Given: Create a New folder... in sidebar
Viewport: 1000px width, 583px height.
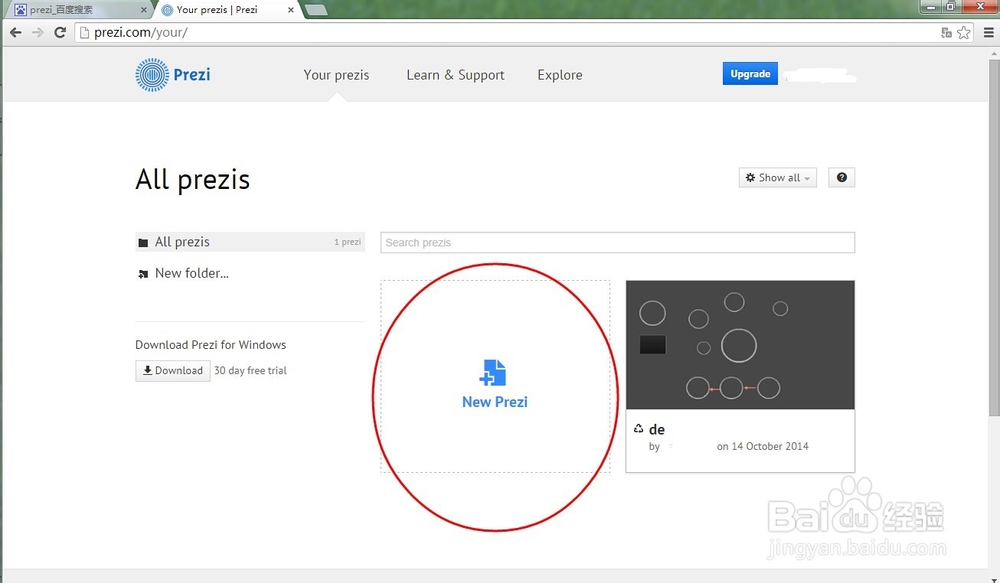Looking at the screenshot, I should click(x=191, y=274).
